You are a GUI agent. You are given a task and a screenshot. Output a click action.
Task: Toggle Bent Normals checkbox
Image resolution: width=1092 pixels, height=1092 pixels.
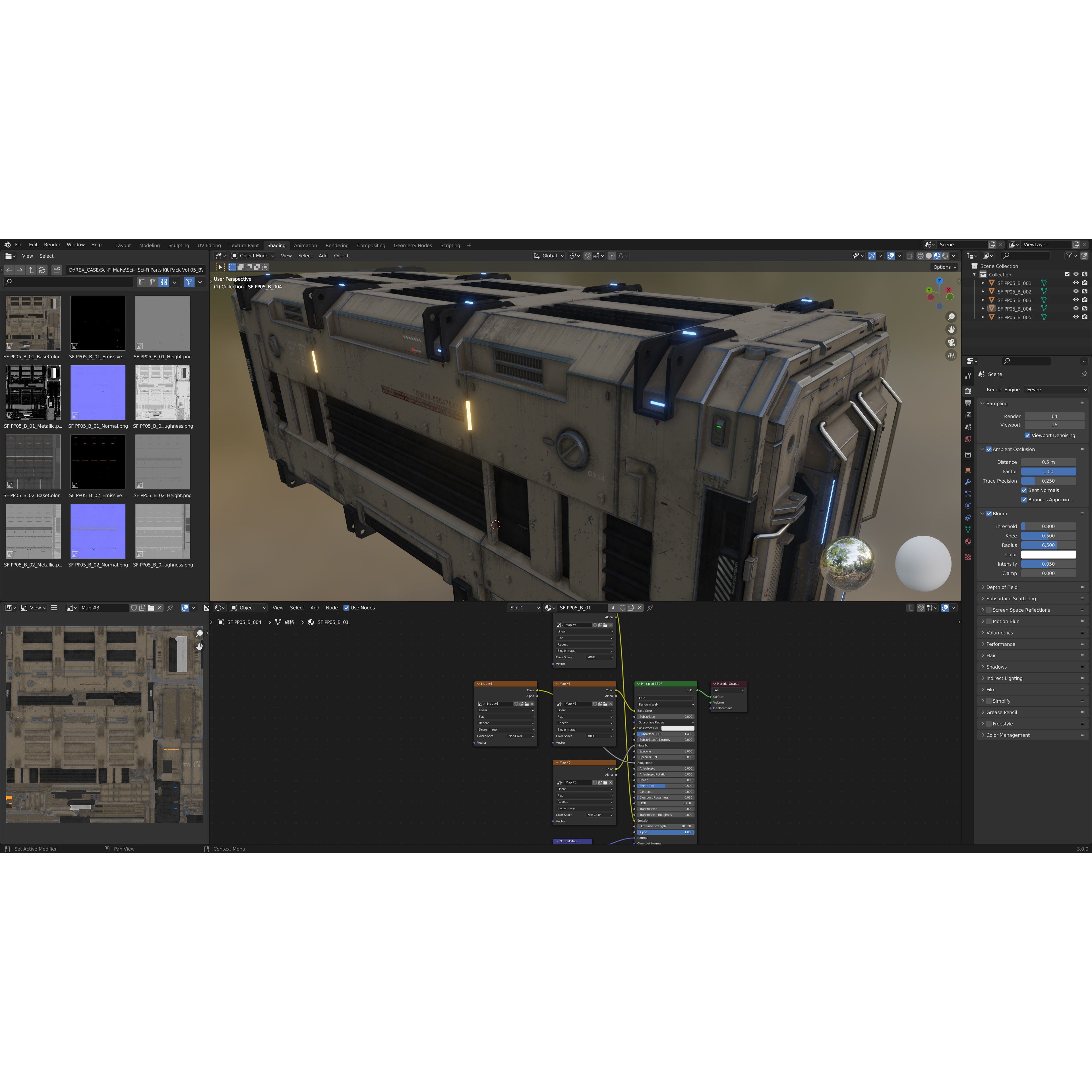point(1024,491)
